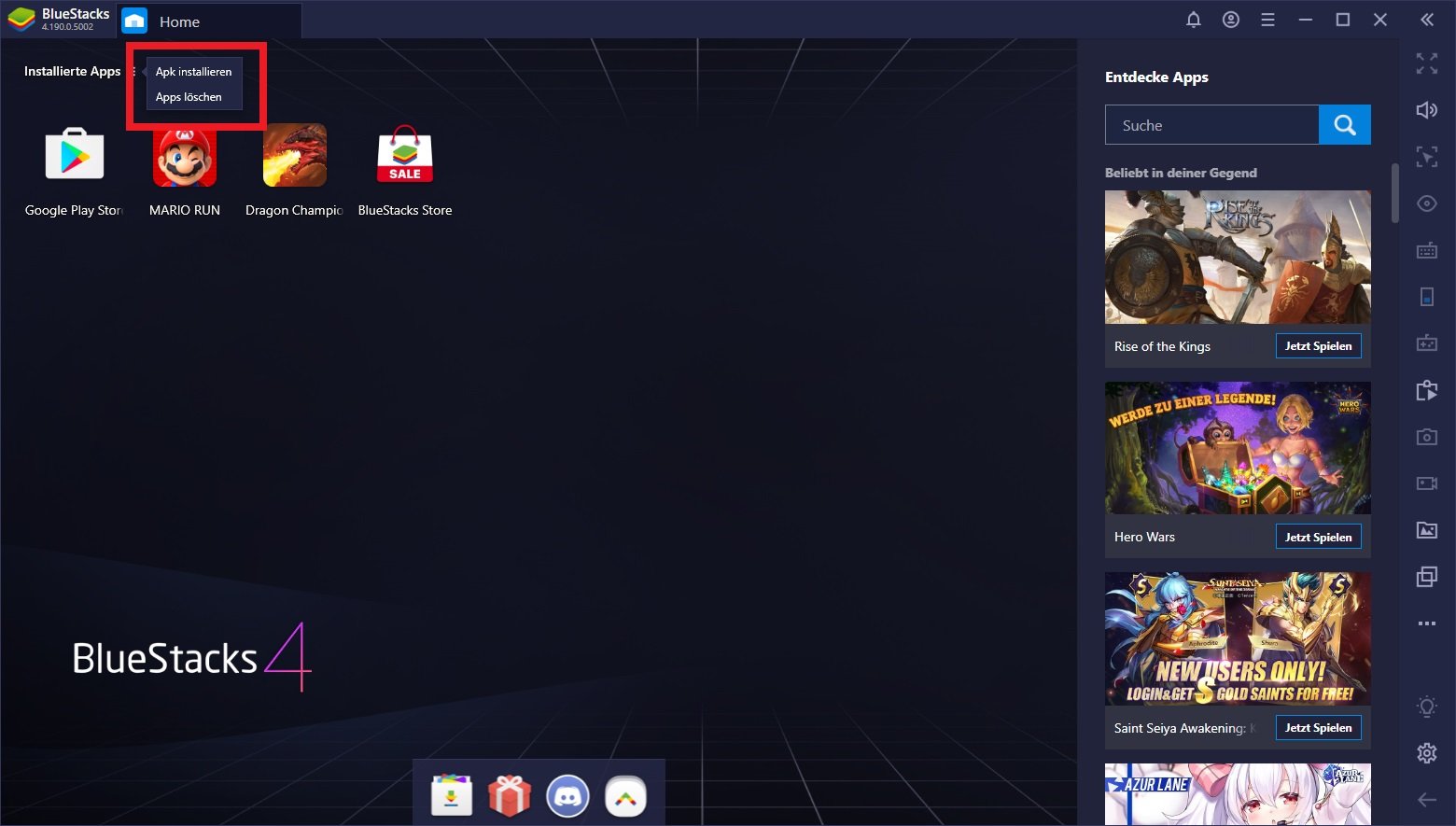Click Jetzt Spielen for Rise of the Kings

1319,346
